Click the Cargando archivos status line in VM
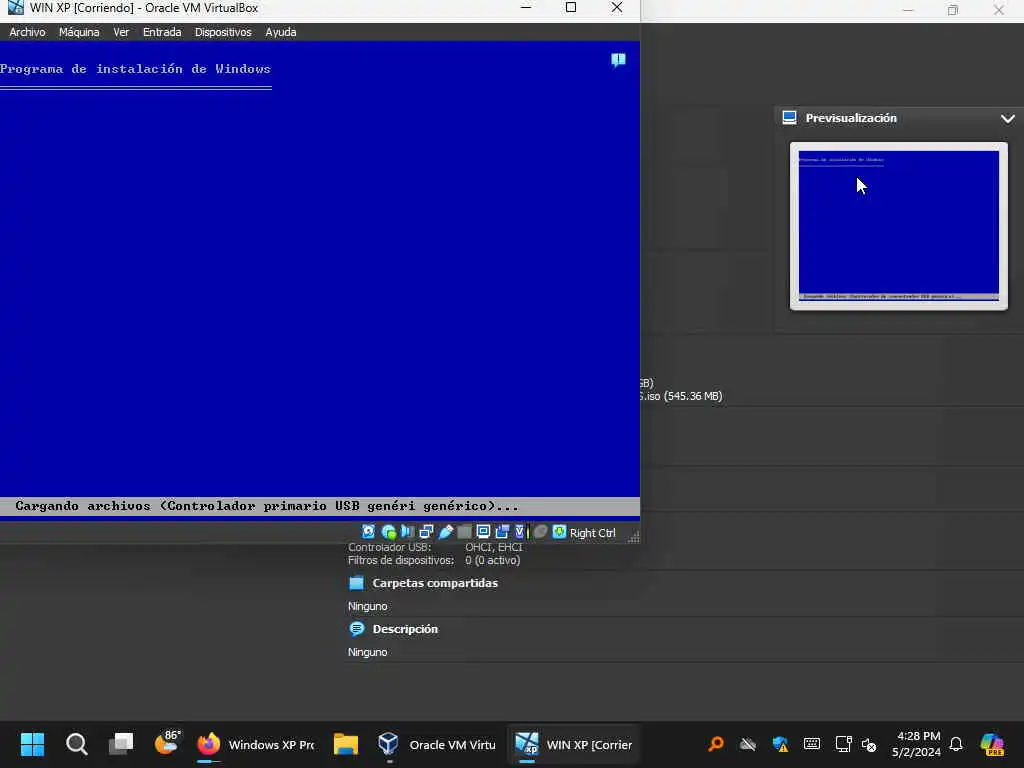The height and width of the screenshot is (768, 1024). 320,506
